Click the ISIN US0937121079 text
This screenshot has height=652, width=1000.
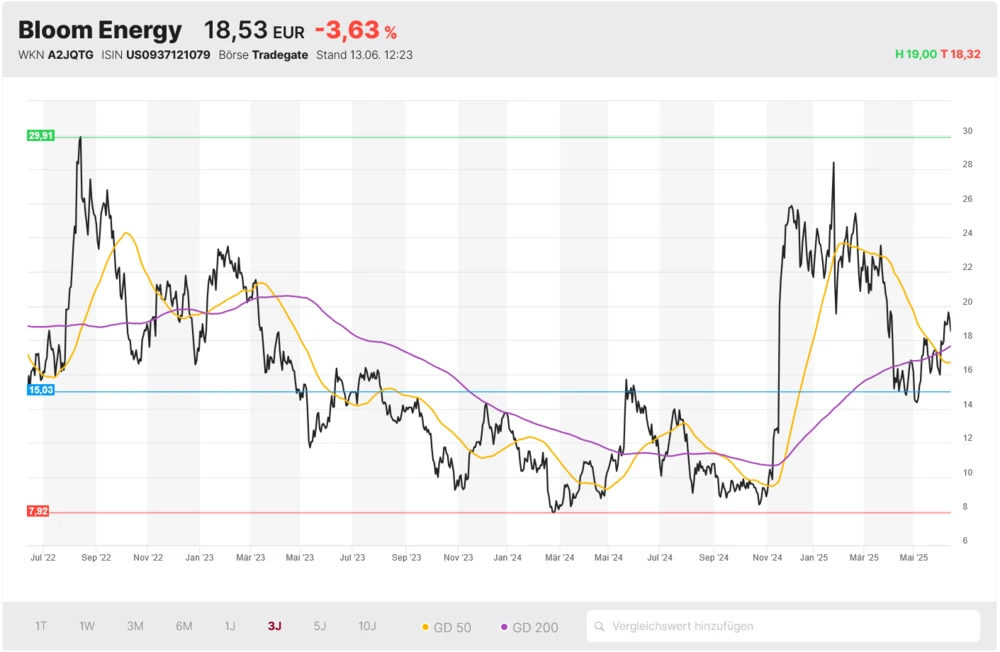[x=155, y=55]
